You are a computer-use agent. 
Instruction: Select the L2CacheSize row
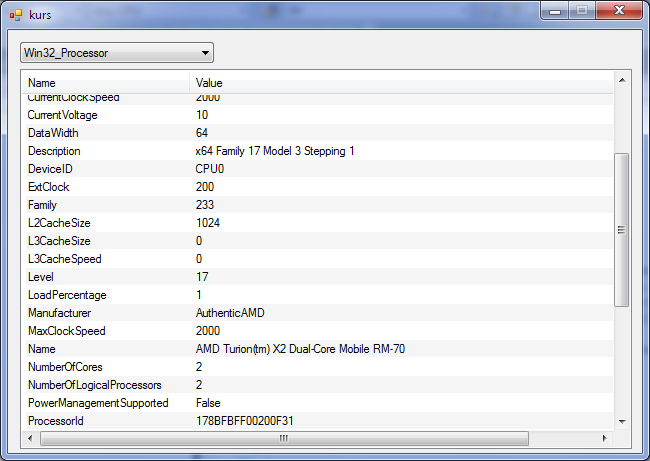[318, 223]
